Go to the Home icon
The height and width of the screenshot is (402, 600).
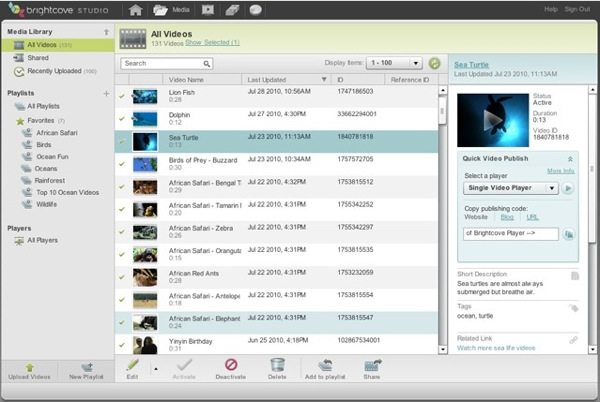[x=135, y=10]
